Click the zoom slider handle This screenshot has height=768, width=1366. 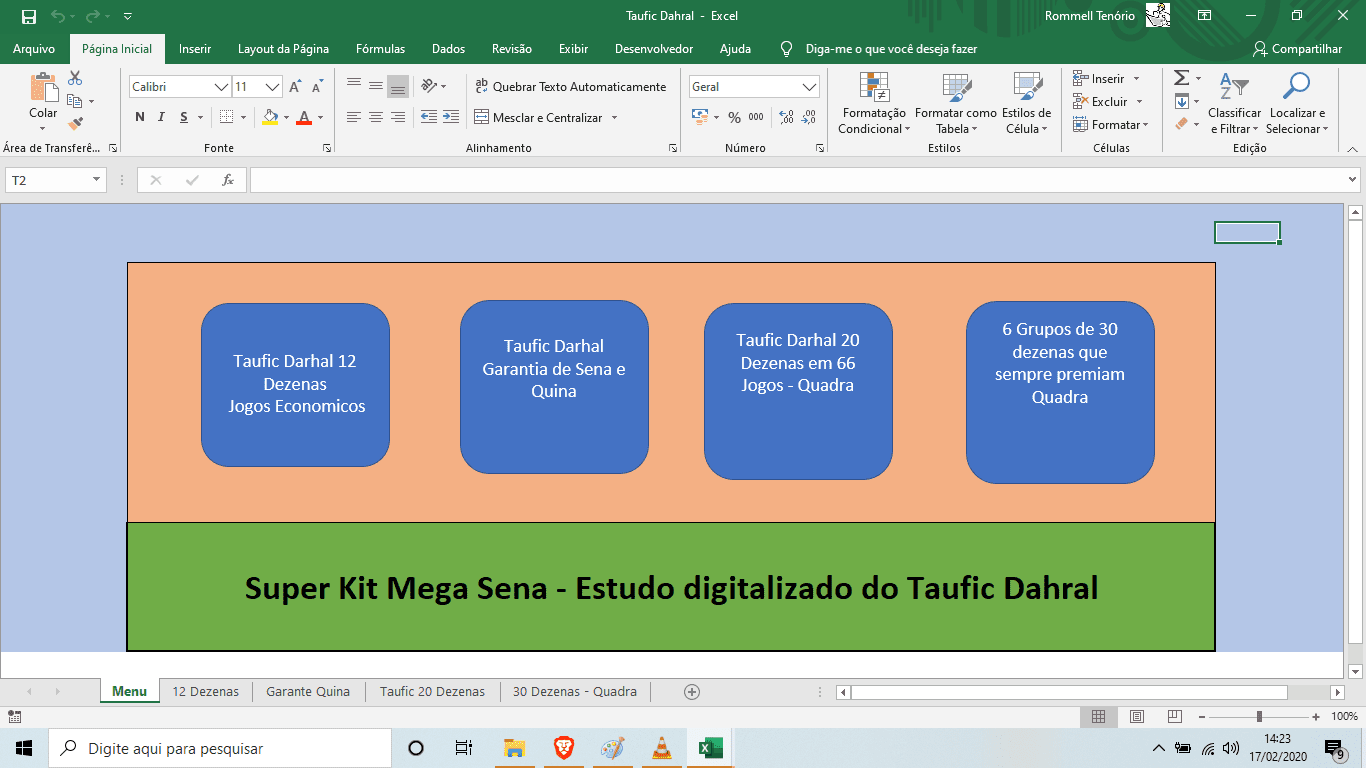coord(1259,716)
